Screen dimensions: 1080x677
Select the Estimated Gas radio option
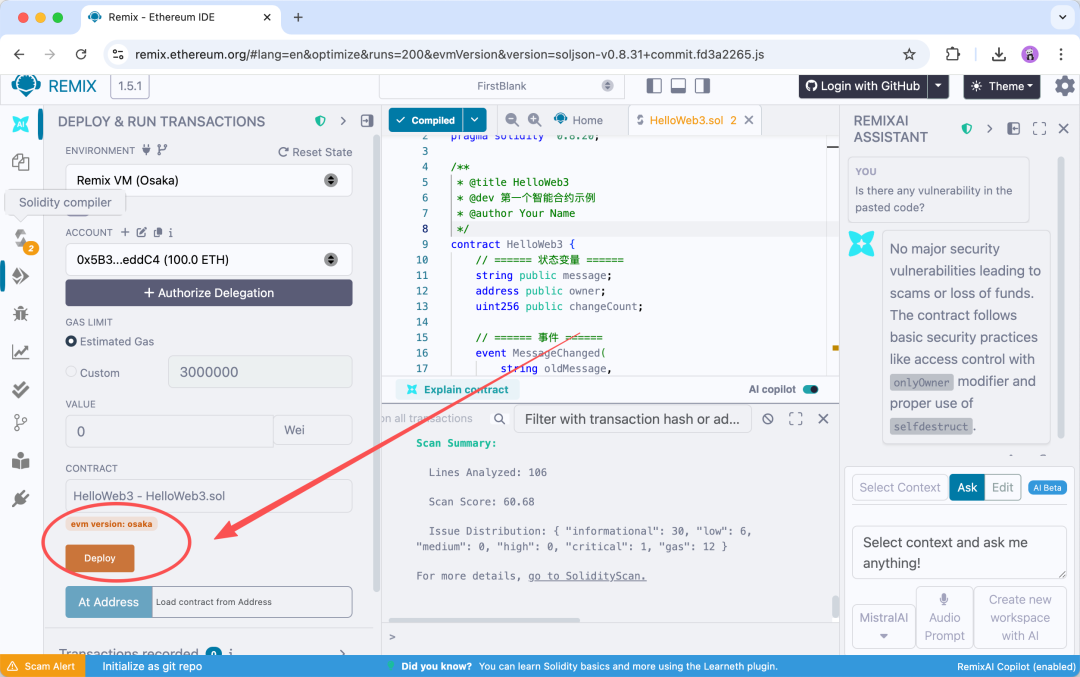pyautogui.click(x=71, y=341)
